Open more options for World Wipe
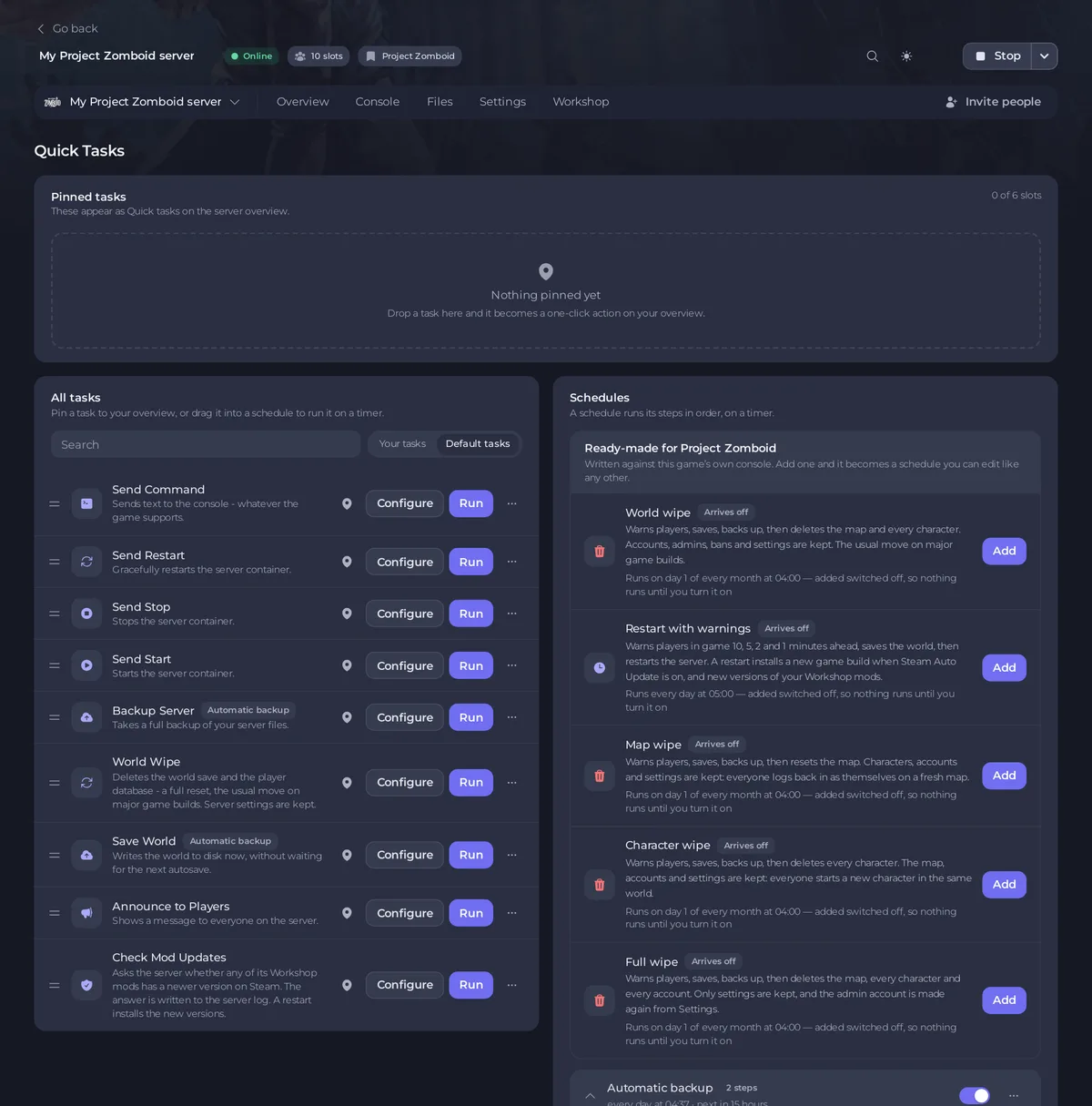 (x=511, y=783)
